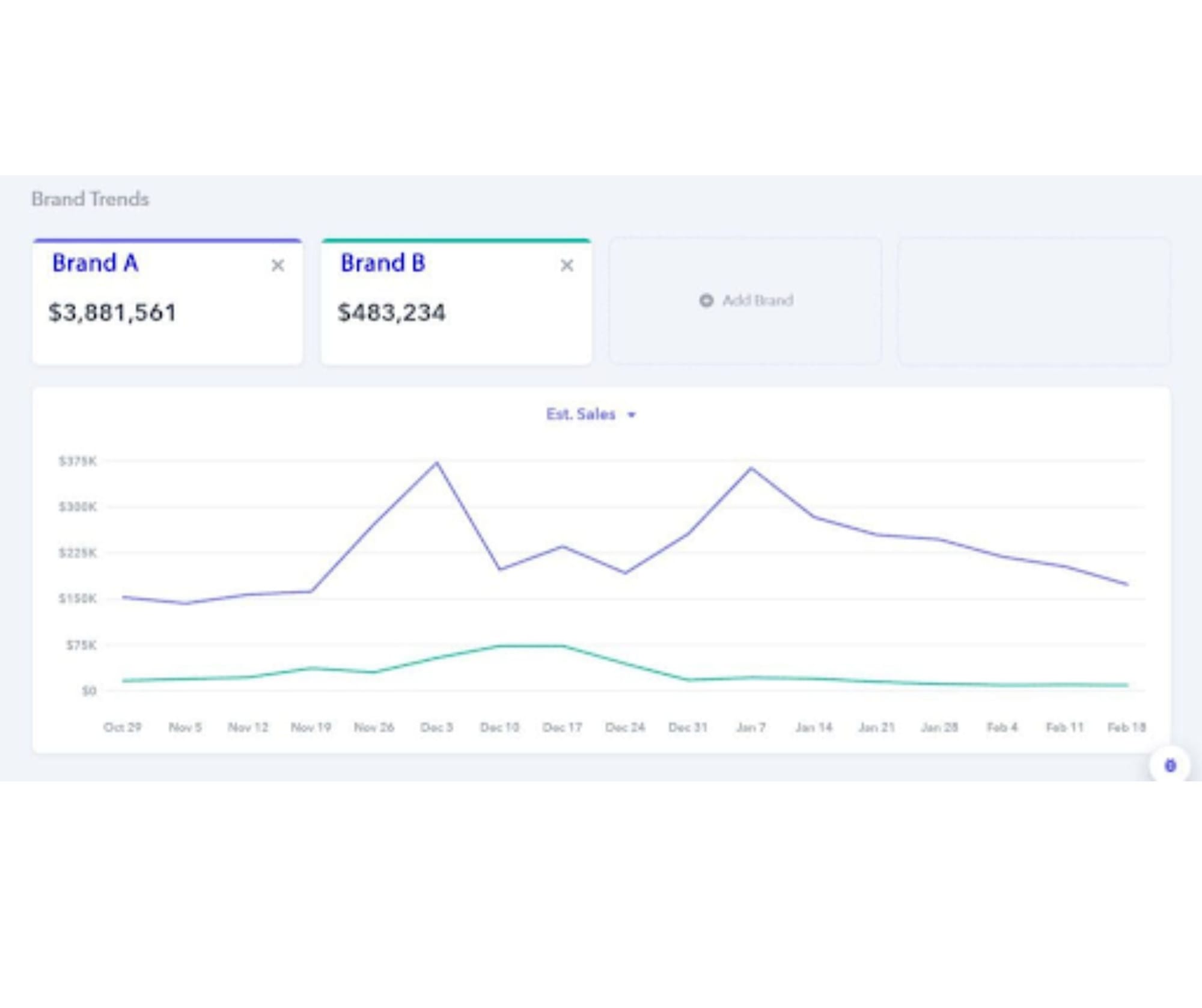
Task: Click the $375K y-axis label
Action: pos(78,461)
